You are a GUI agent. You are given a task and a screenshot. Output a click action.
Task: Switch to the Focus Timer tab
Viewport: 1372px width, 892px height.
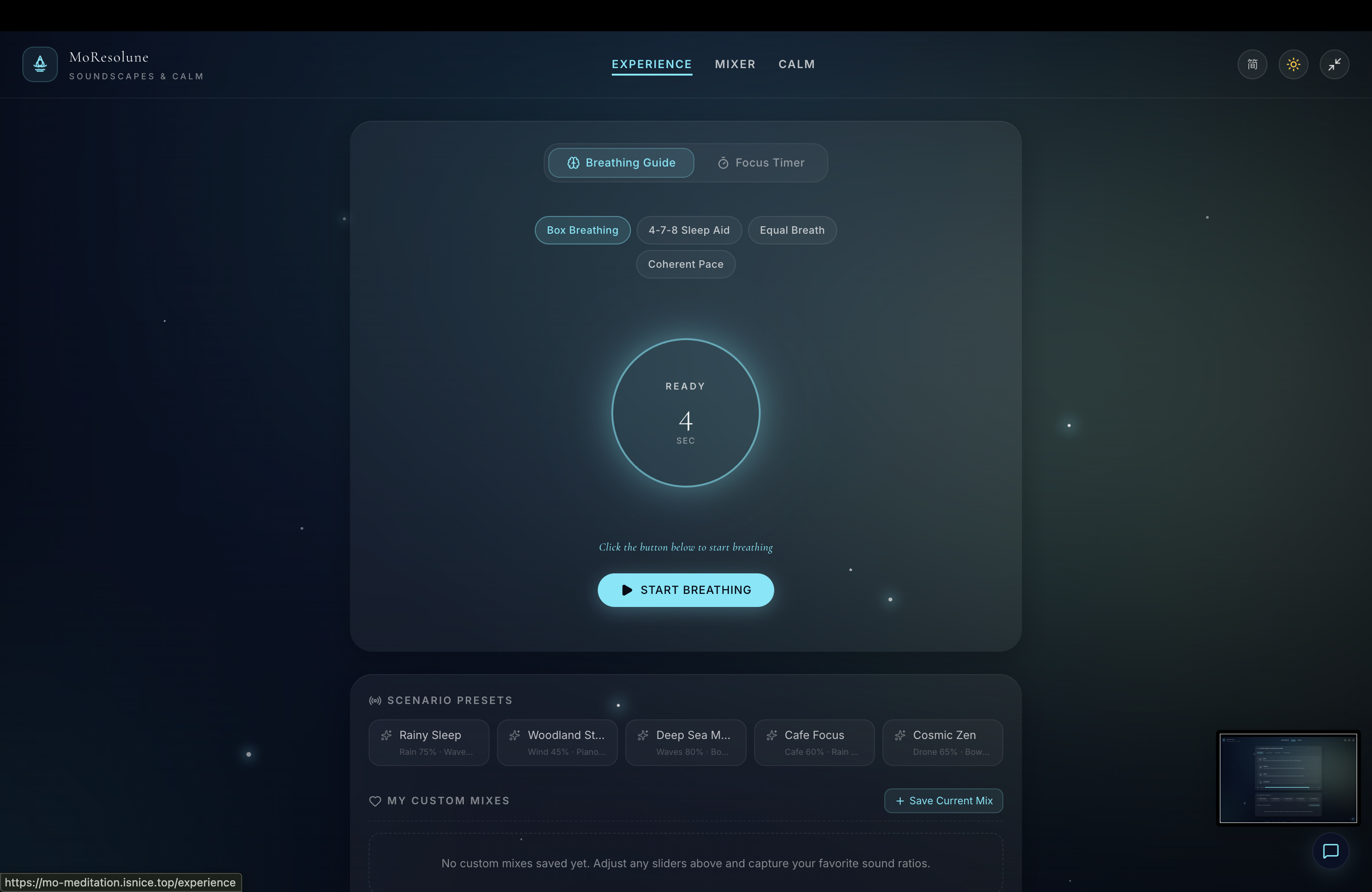point(761,163)
